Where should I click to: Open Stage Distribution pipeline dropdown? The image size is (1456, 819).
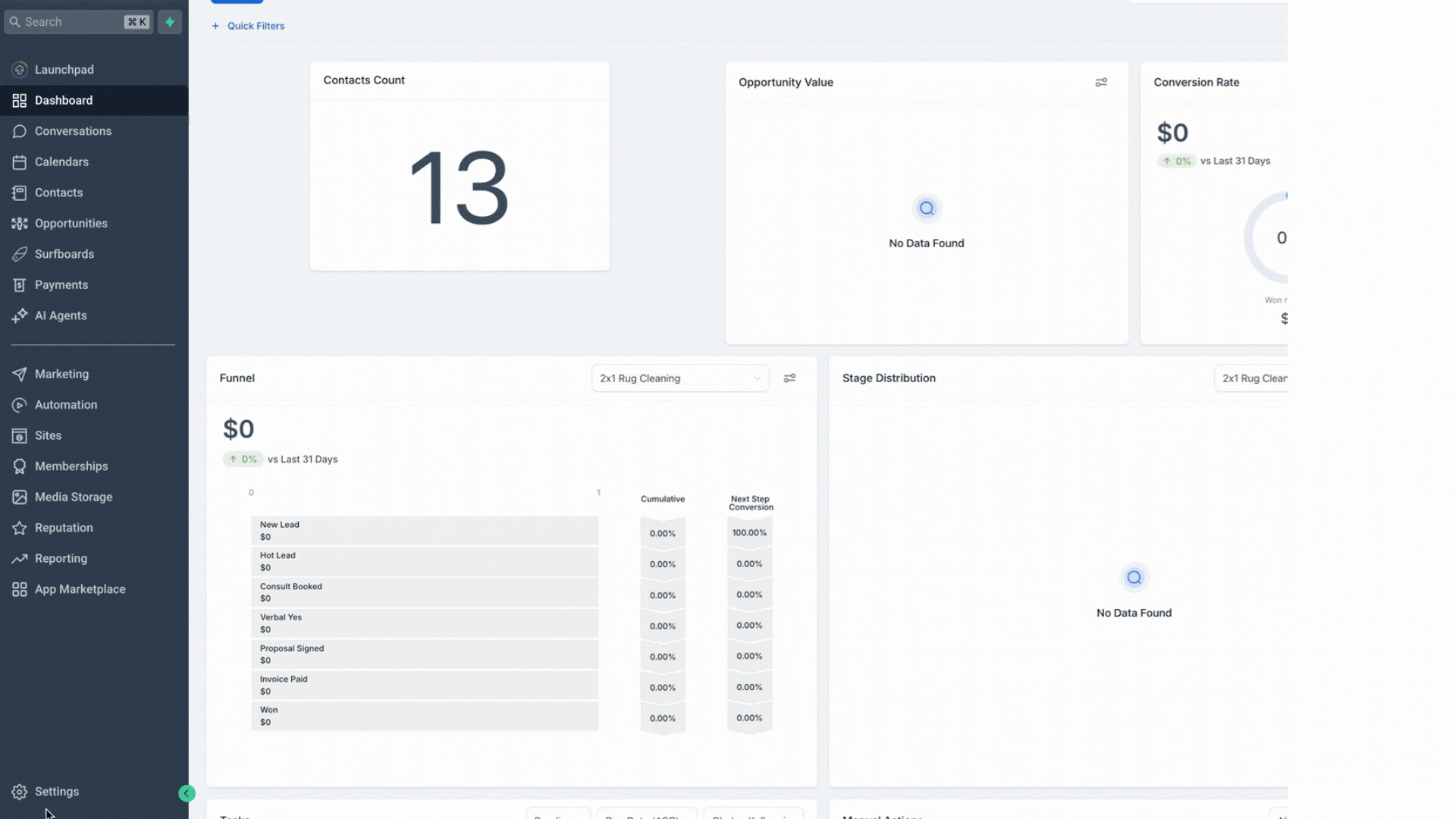coord(1251,378)
